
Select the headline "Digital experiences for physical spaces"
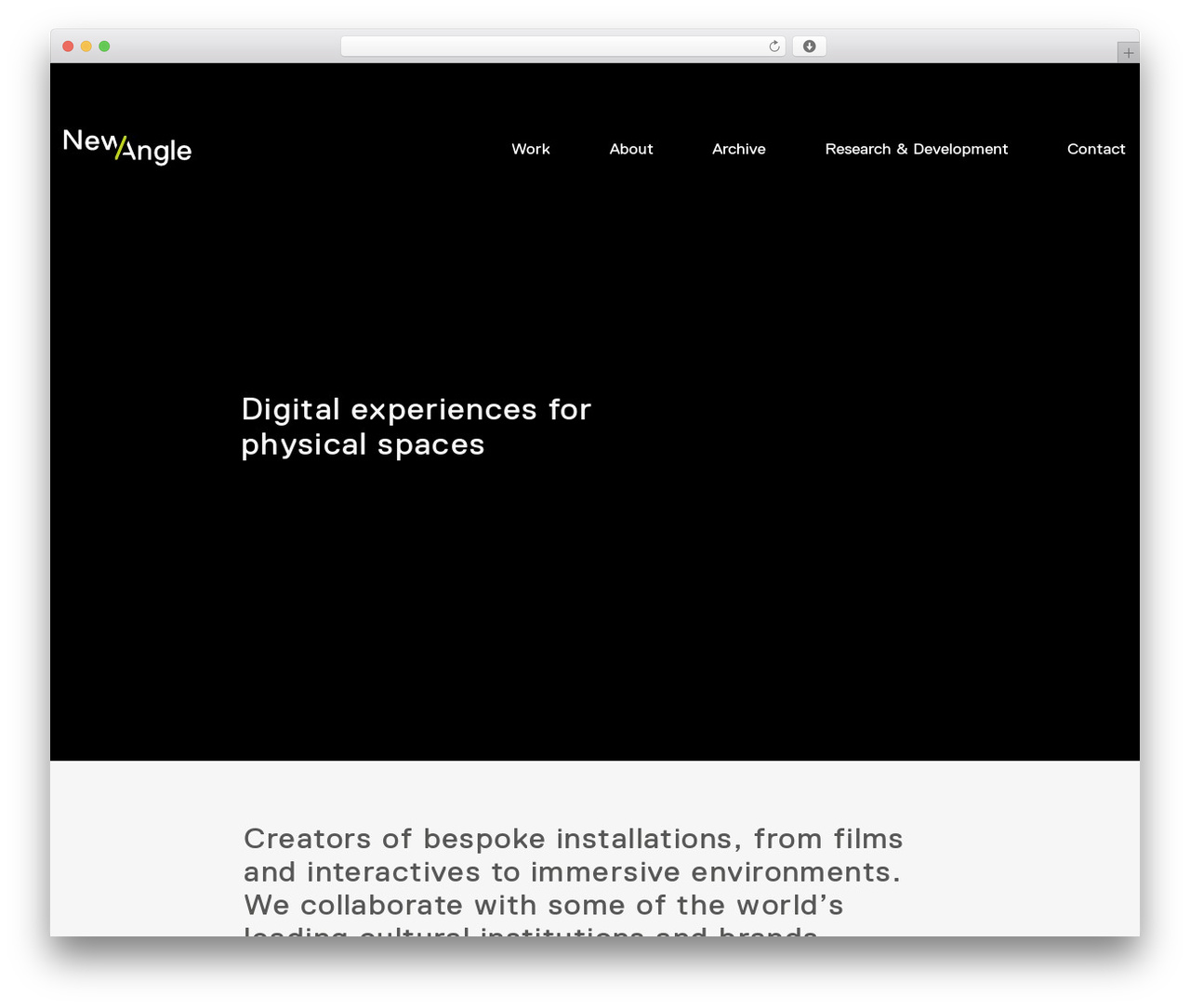(416, 427)
